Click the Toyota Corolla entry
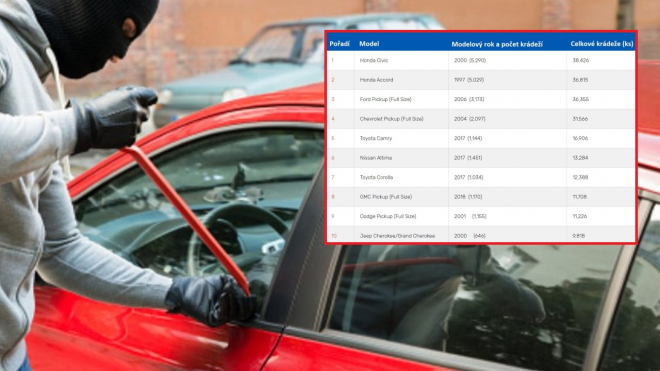Screen dimensions: 660x371 (x=376, y=177)
